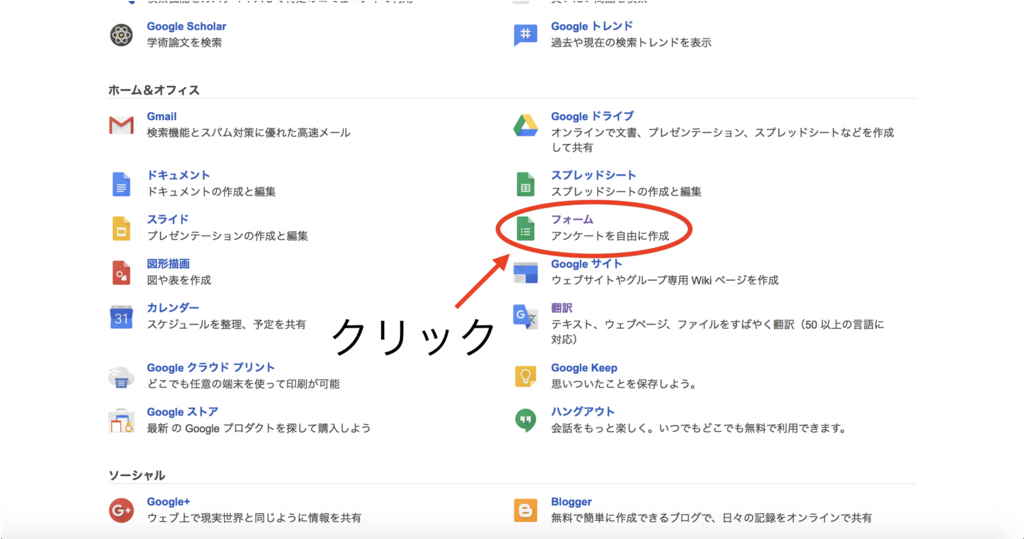Image resolution: width=1024 pixels, height=539 pixels.
Task: Click the description スプレッドシートの作成と編集
Action: 626,191
